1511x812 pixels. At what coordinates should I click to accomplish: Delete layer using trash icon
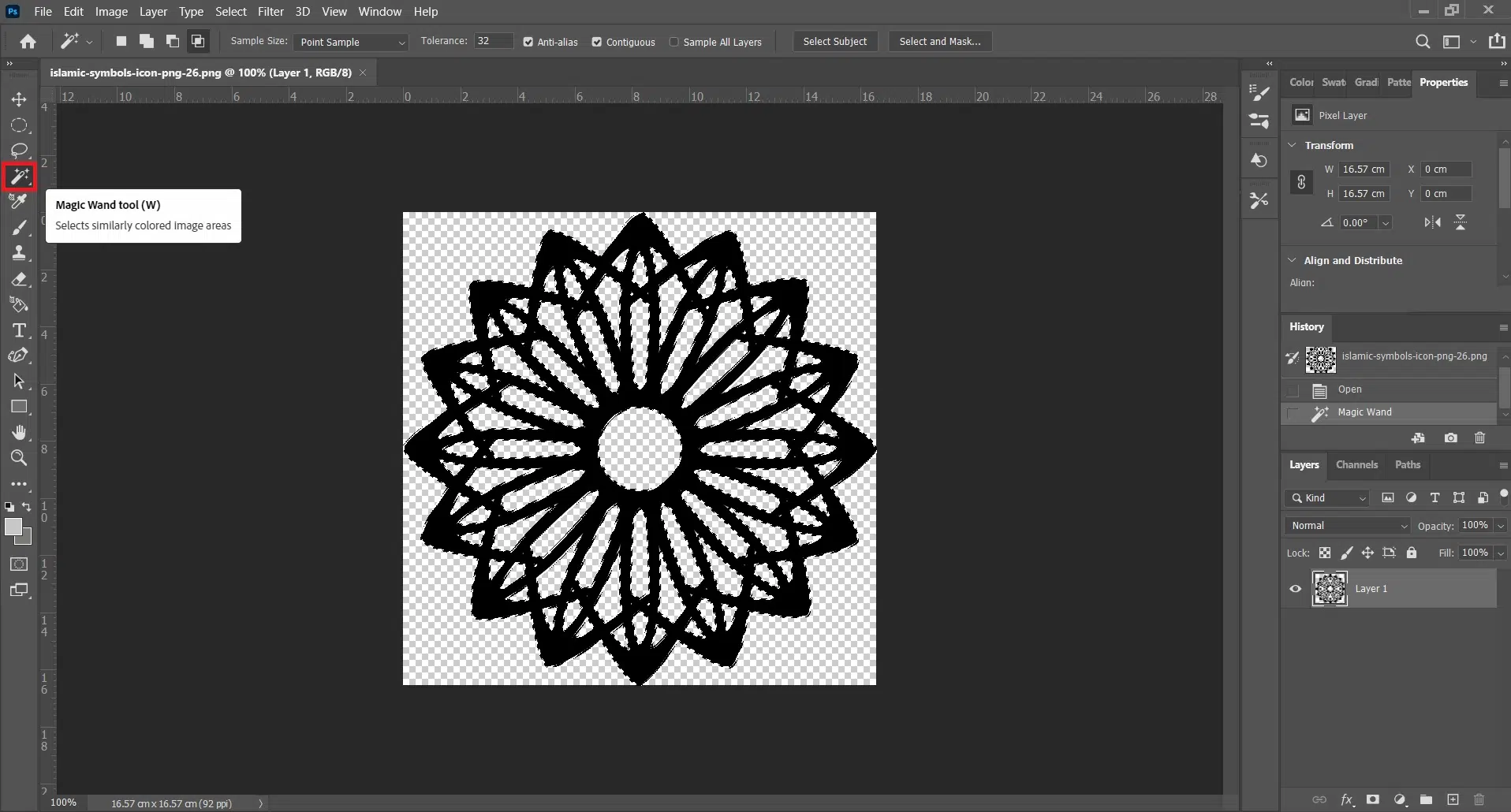click(1479, 799)
